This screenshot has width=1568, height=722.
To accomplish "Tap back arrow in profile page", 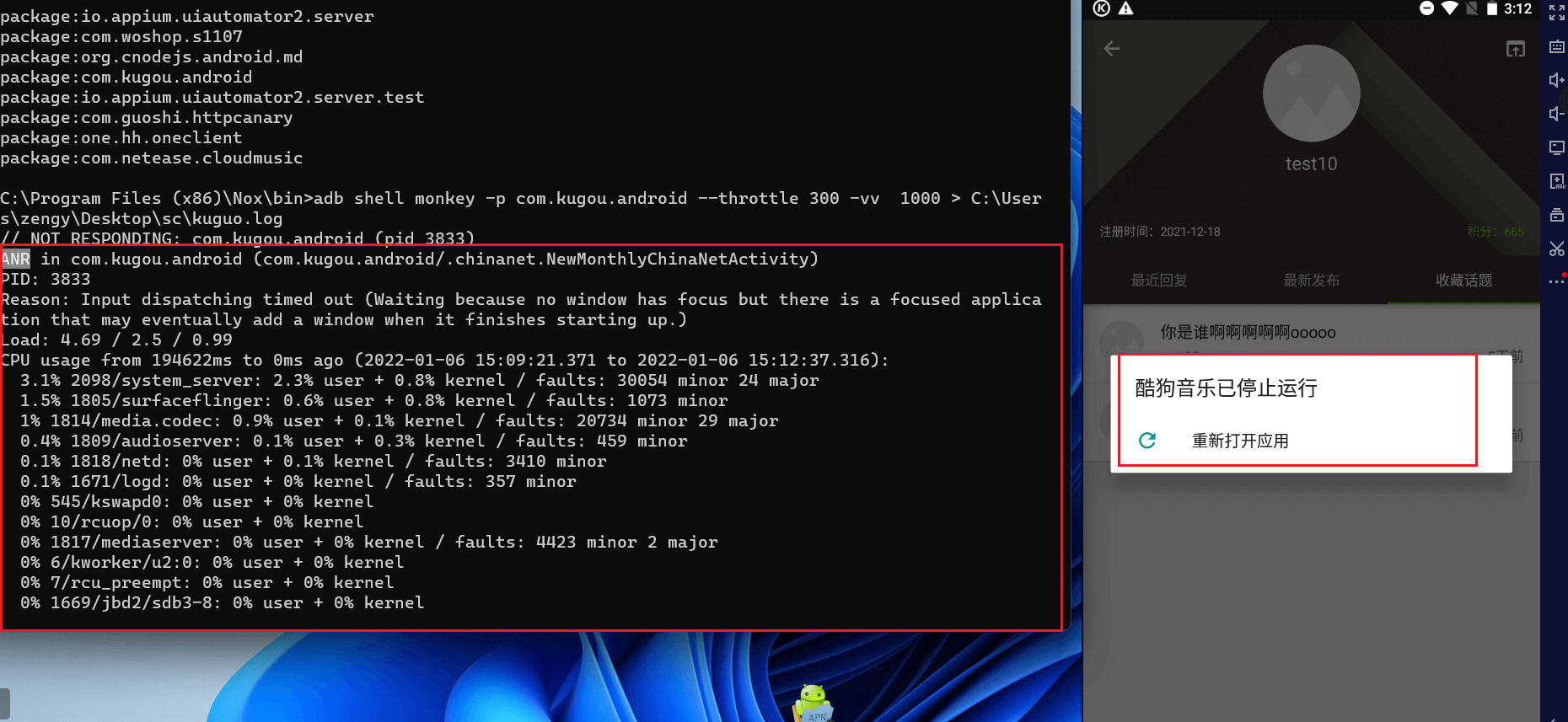I will pyautogui.click(x=1112, y=49).
